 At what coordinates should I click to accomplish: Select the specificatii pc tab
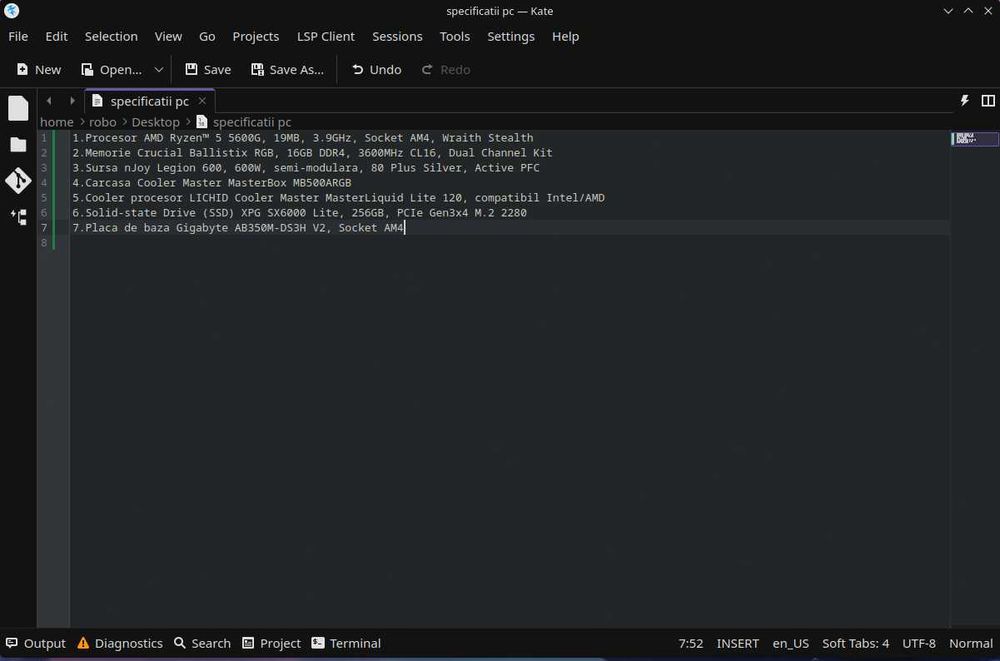click(149, 101)
